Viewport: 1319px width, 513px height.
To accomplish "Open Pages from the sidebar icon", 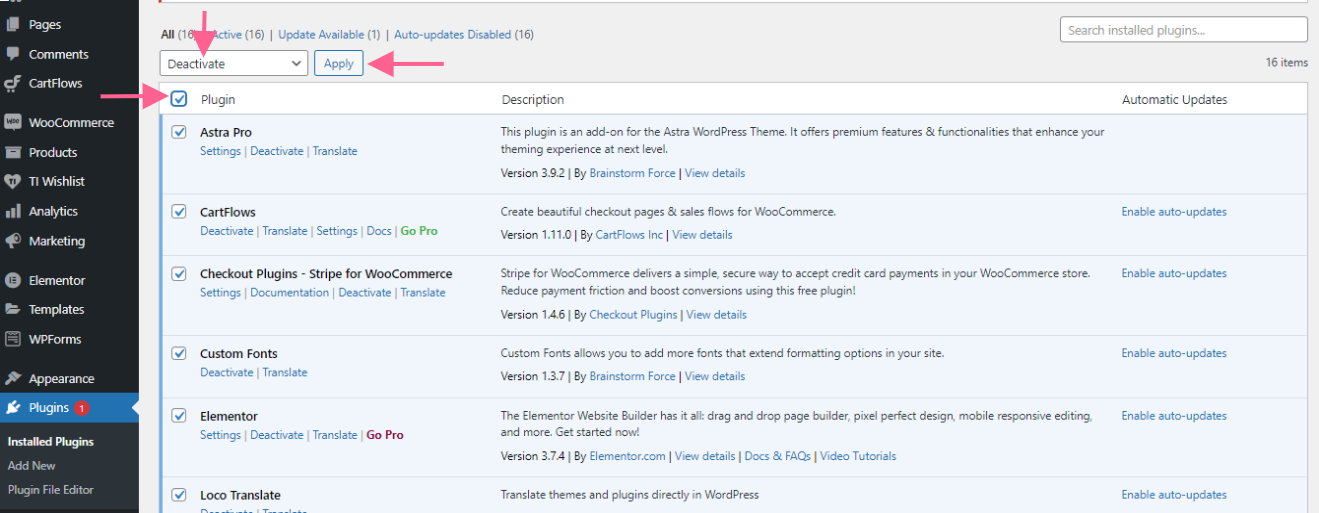I will click(x=12, y=24).
